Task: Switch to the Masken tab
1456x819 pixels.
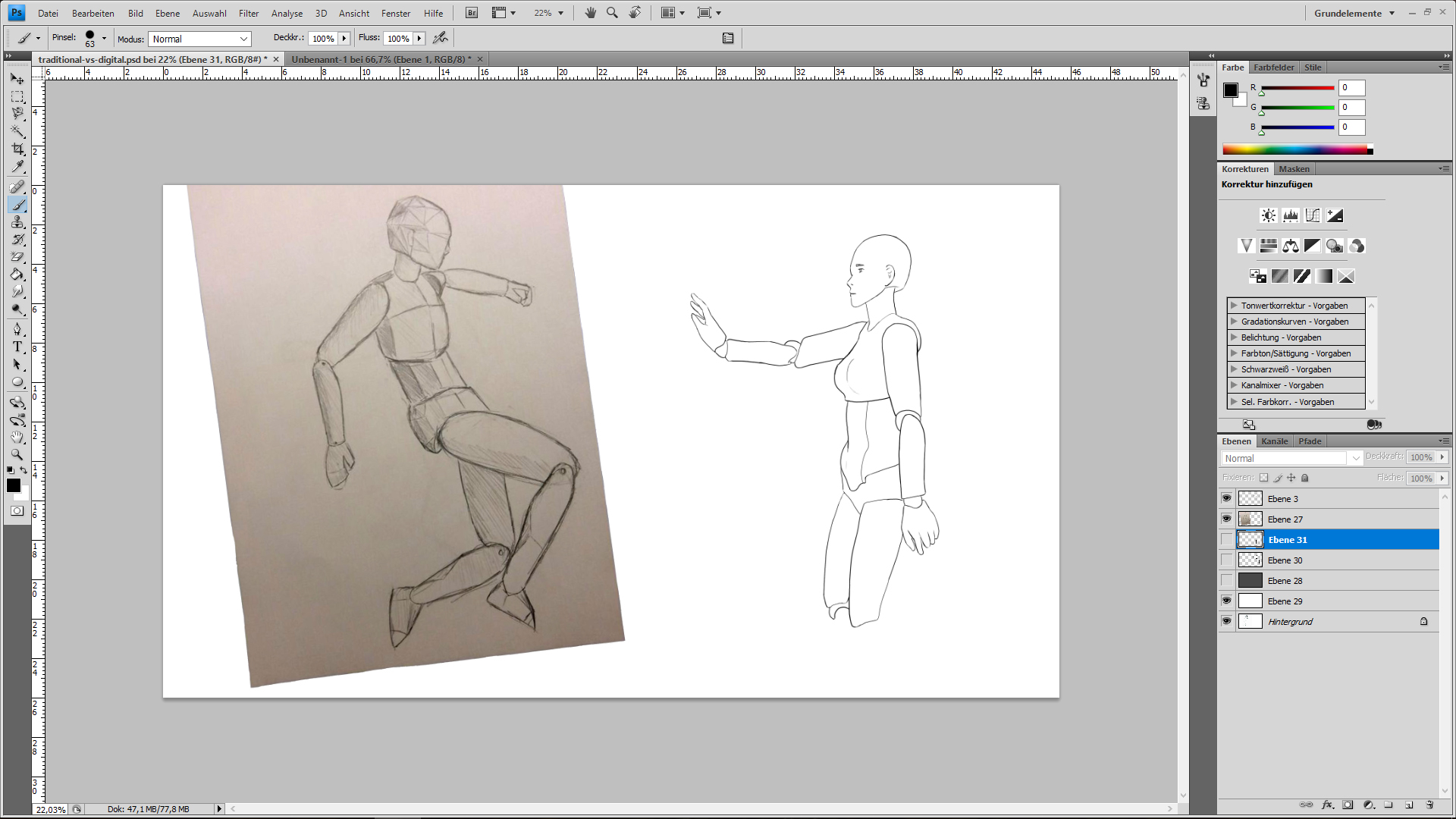Action: click(1294, 169)
